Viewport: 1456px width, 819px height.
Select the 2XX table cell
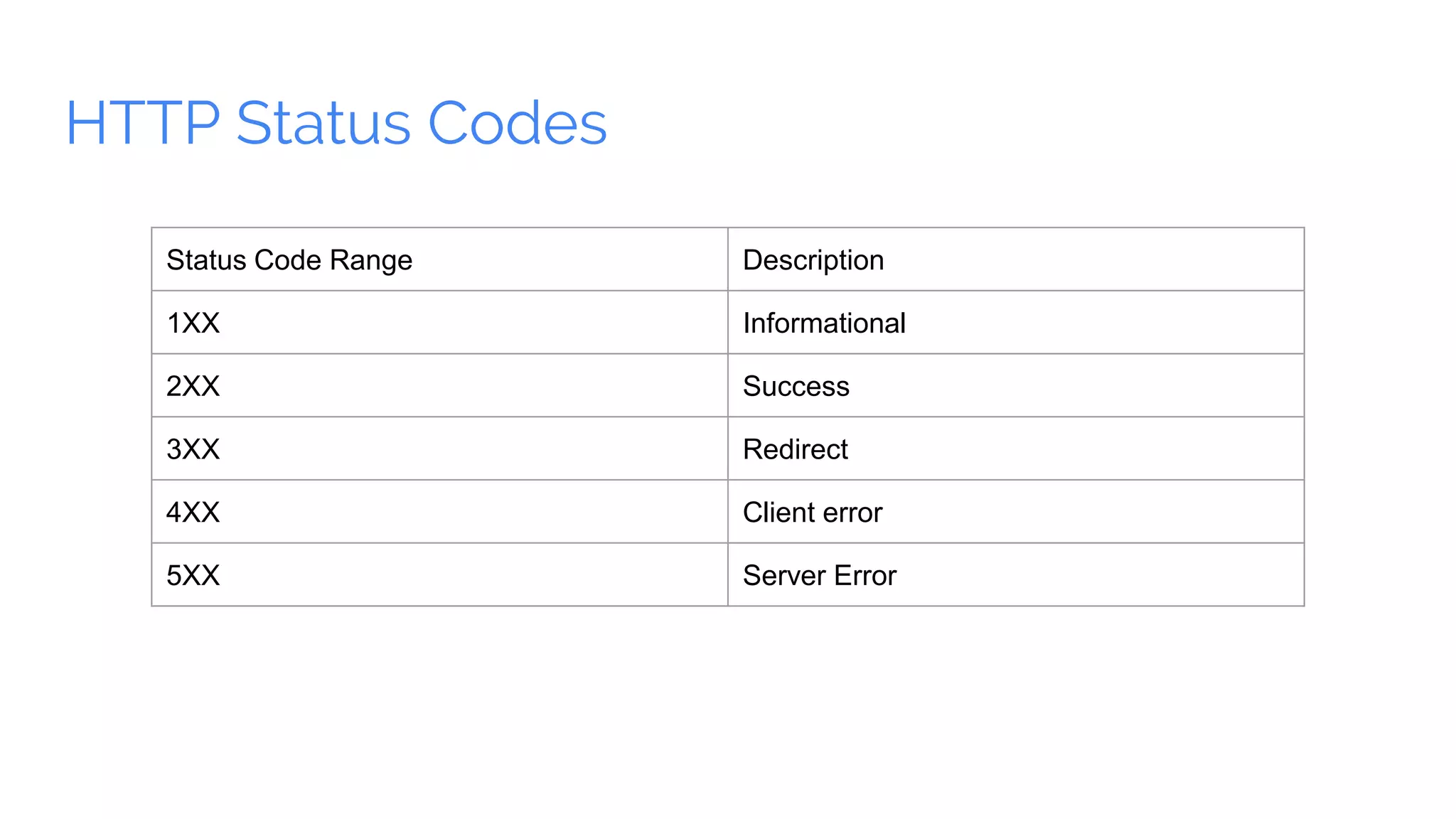pyautogui.click(x=439, y=385)
